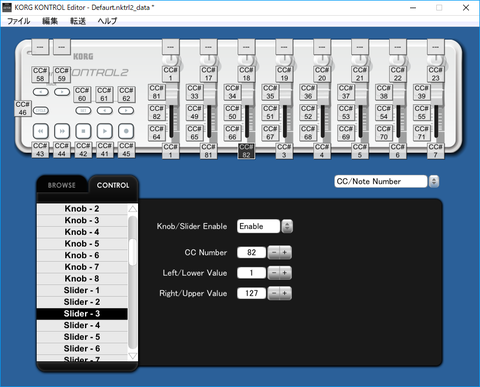Switch to the BROWSE tab
Viewport: 480px width, 387px height.
click(x=62, y=185)
